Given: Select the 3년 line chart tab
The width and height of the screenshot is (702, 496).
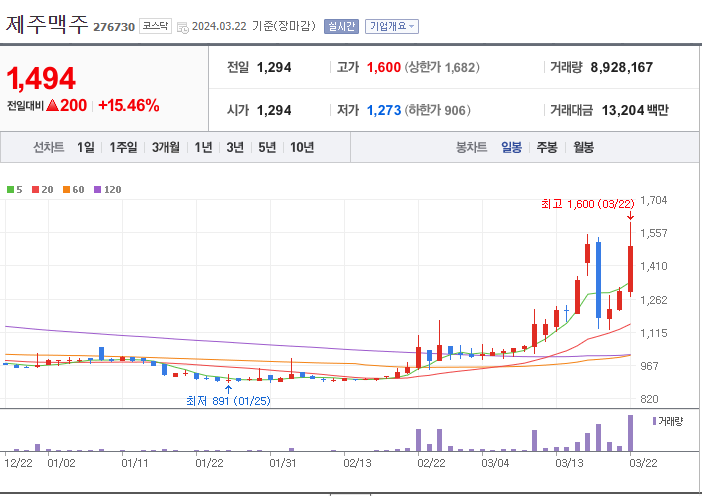Looking at the screenshot, I should 235,147.
